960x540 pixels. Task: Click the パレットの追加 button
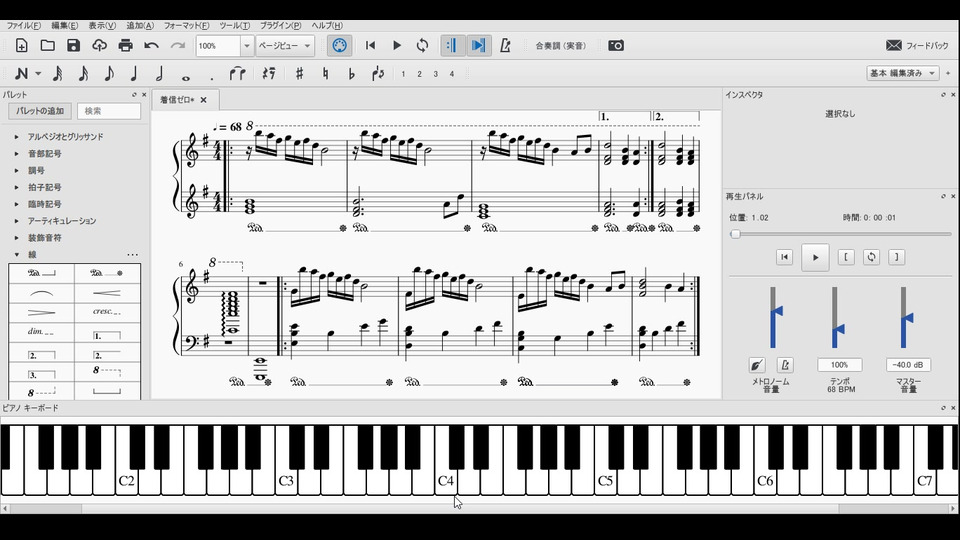coord(40,111)
